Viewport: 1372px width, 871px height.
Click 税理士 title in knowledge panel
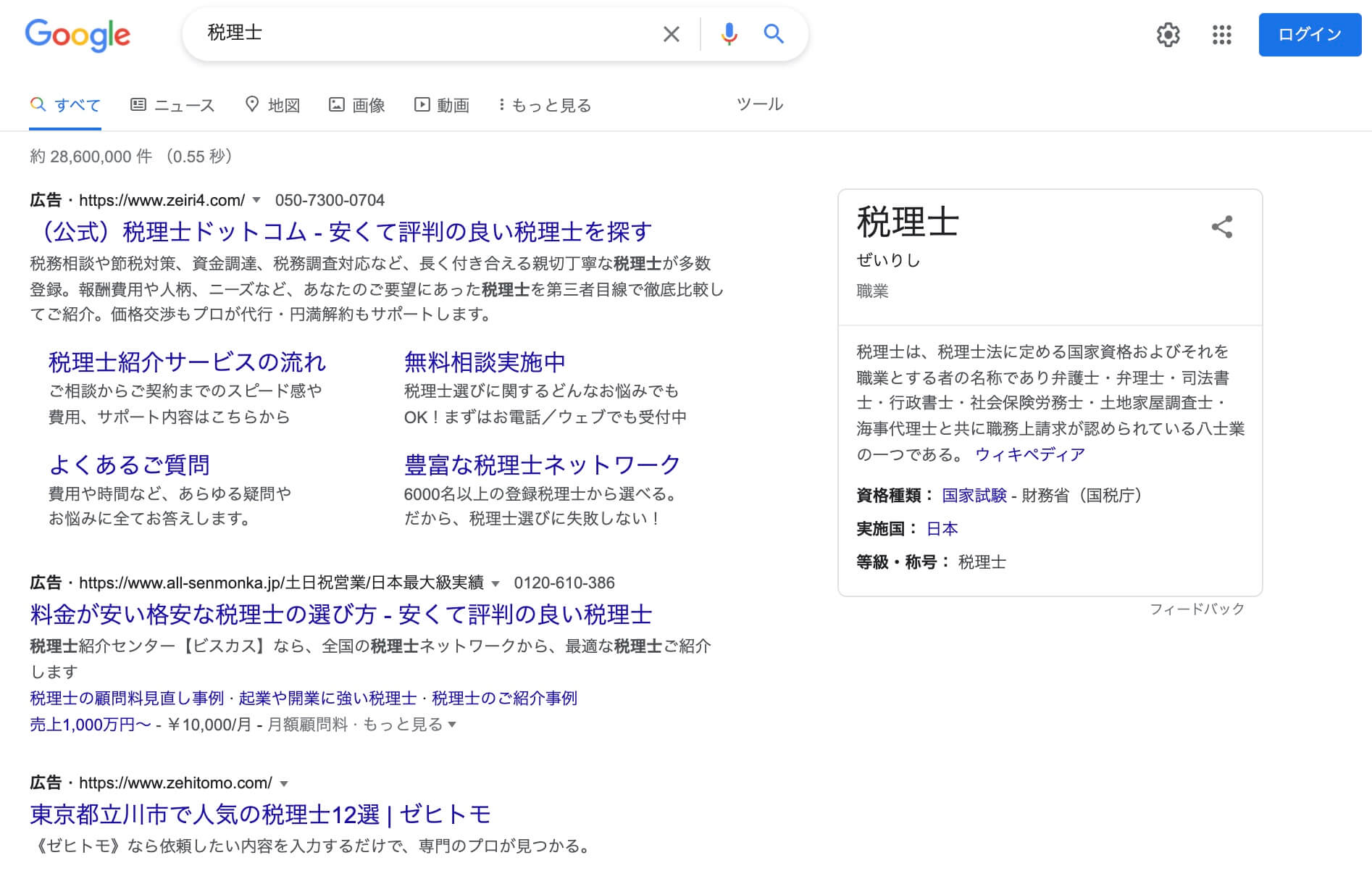(908, 222)
